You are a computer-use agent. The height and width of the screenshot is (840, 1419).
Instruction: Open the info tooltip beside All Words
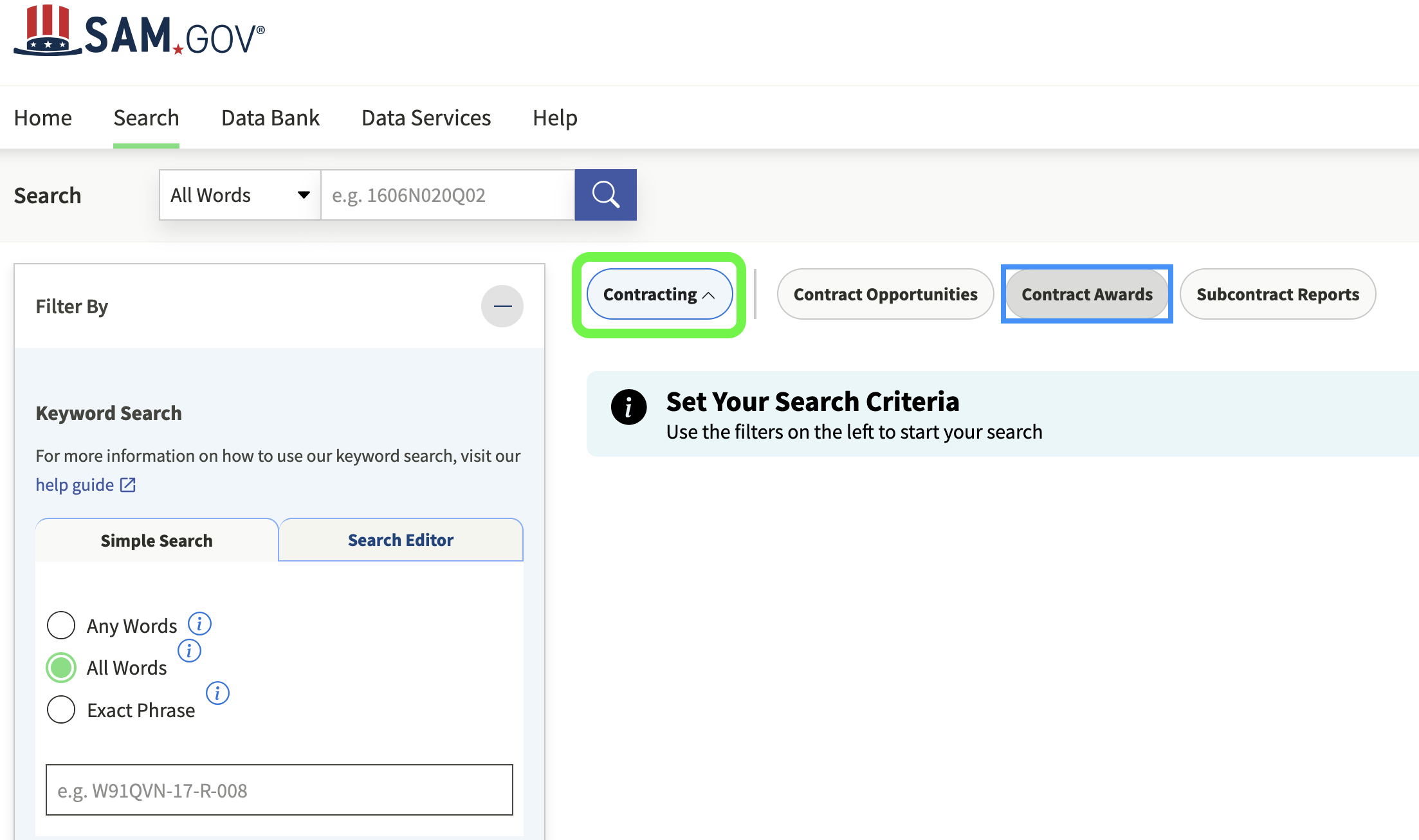click(x=189, y=650)
